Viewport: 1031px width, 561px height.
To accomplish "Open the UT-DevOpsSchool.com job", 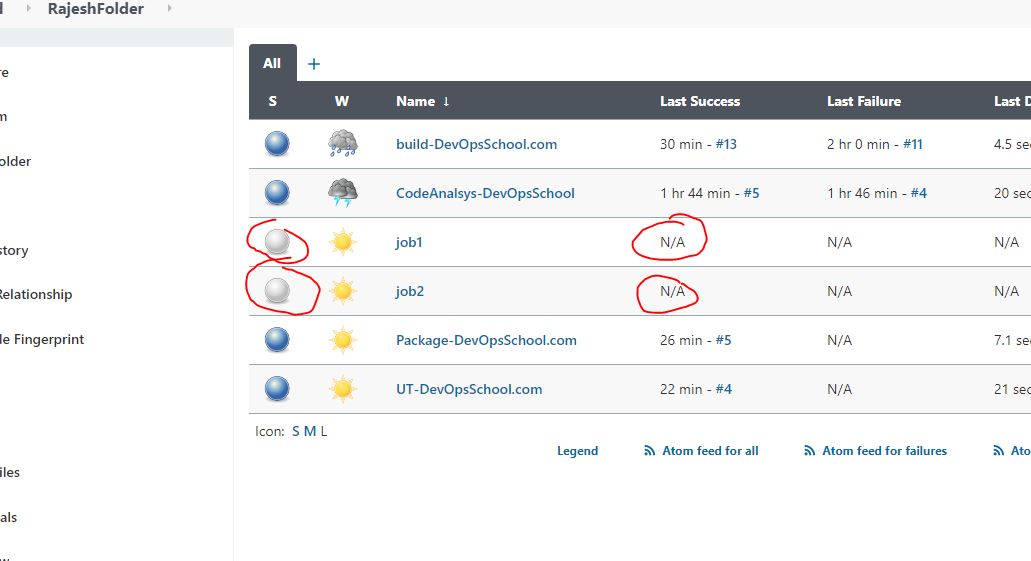I will [469, 389].
